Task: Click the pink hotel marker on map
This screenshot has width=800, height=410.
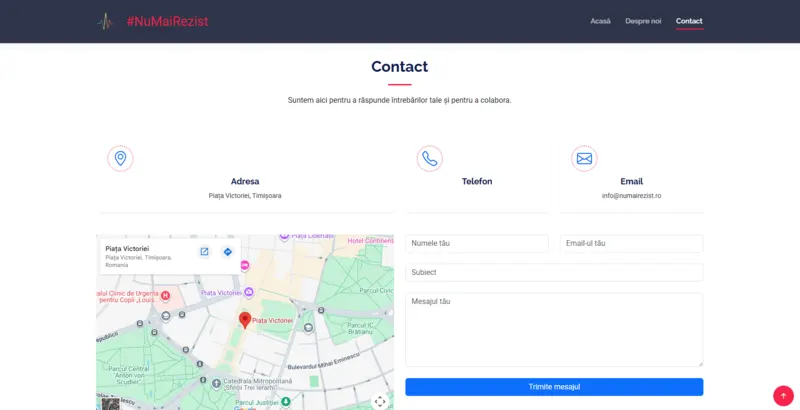Action: (245, 265)
